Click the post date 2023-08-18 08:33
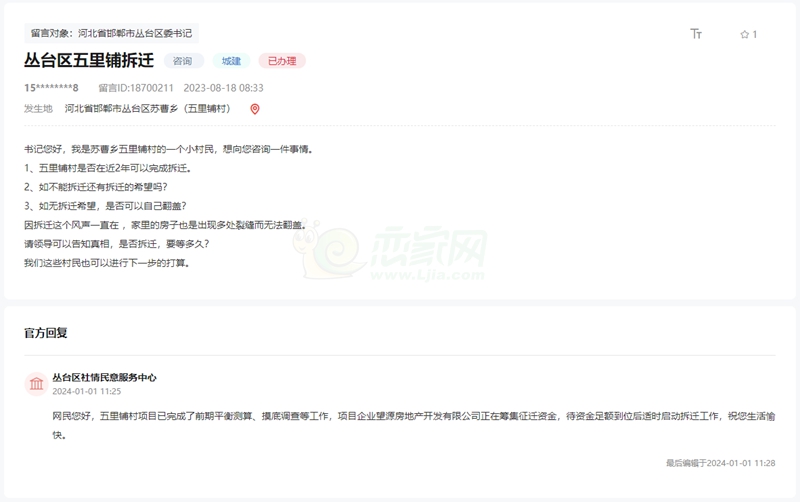This screenshot has width=800, height=502. coord(223,88)
